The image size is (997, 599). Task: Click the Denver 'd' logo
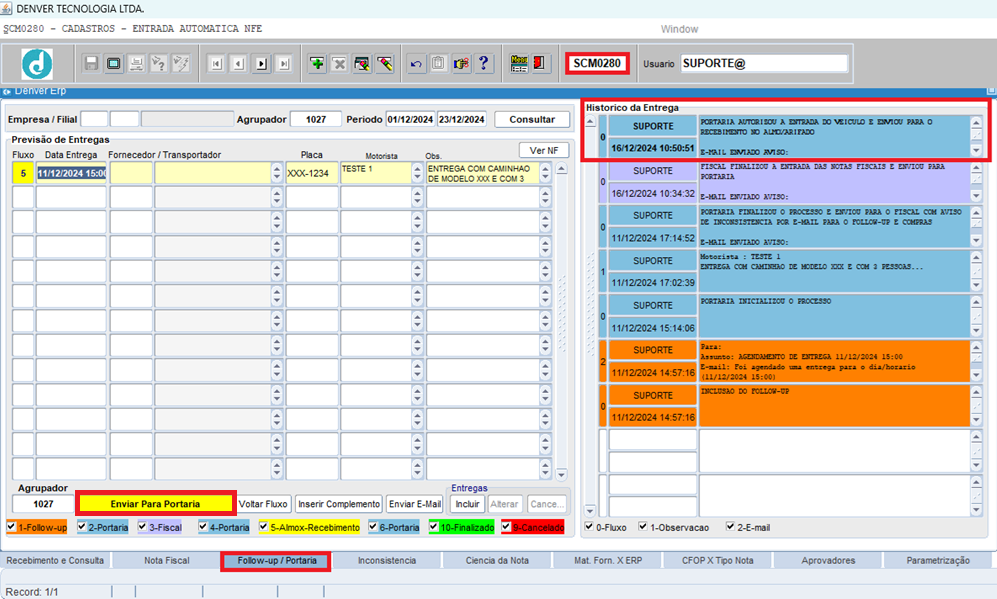[38, 64]
